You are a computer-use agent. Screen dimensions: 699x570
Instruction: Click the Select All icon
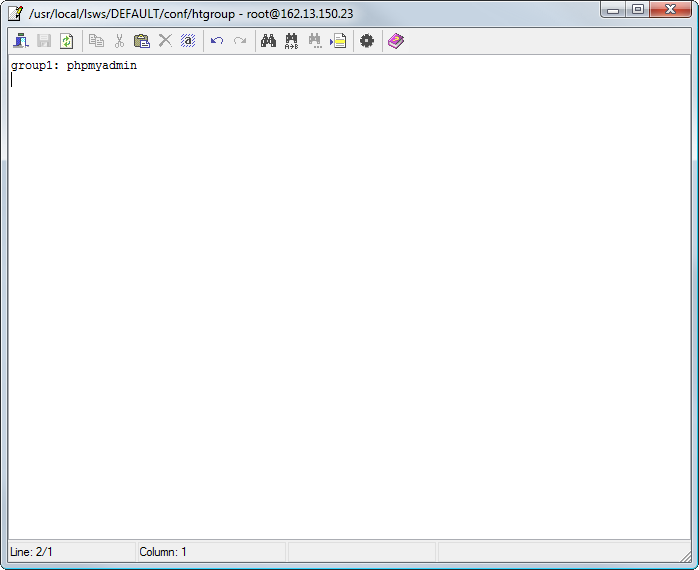coord(188,41)
